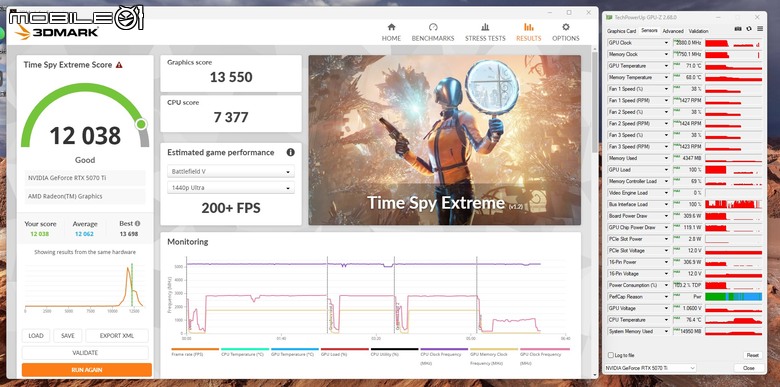Click the Bus Interface Load history graph

tap(733, 204)
